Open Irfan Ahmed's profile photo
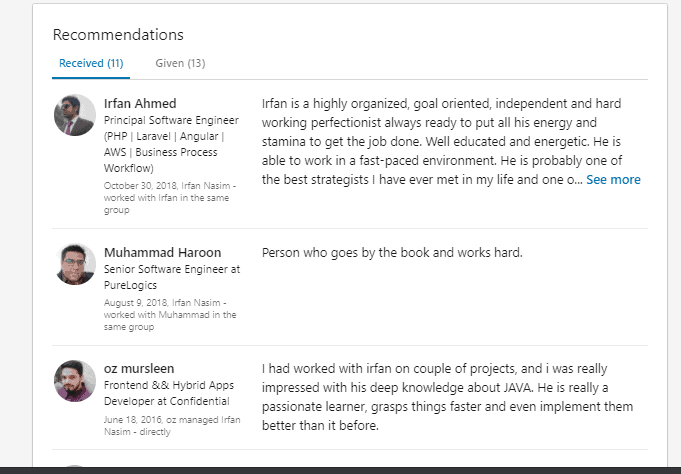The width and height of the screenshot is (681, 474). point(75,115)
